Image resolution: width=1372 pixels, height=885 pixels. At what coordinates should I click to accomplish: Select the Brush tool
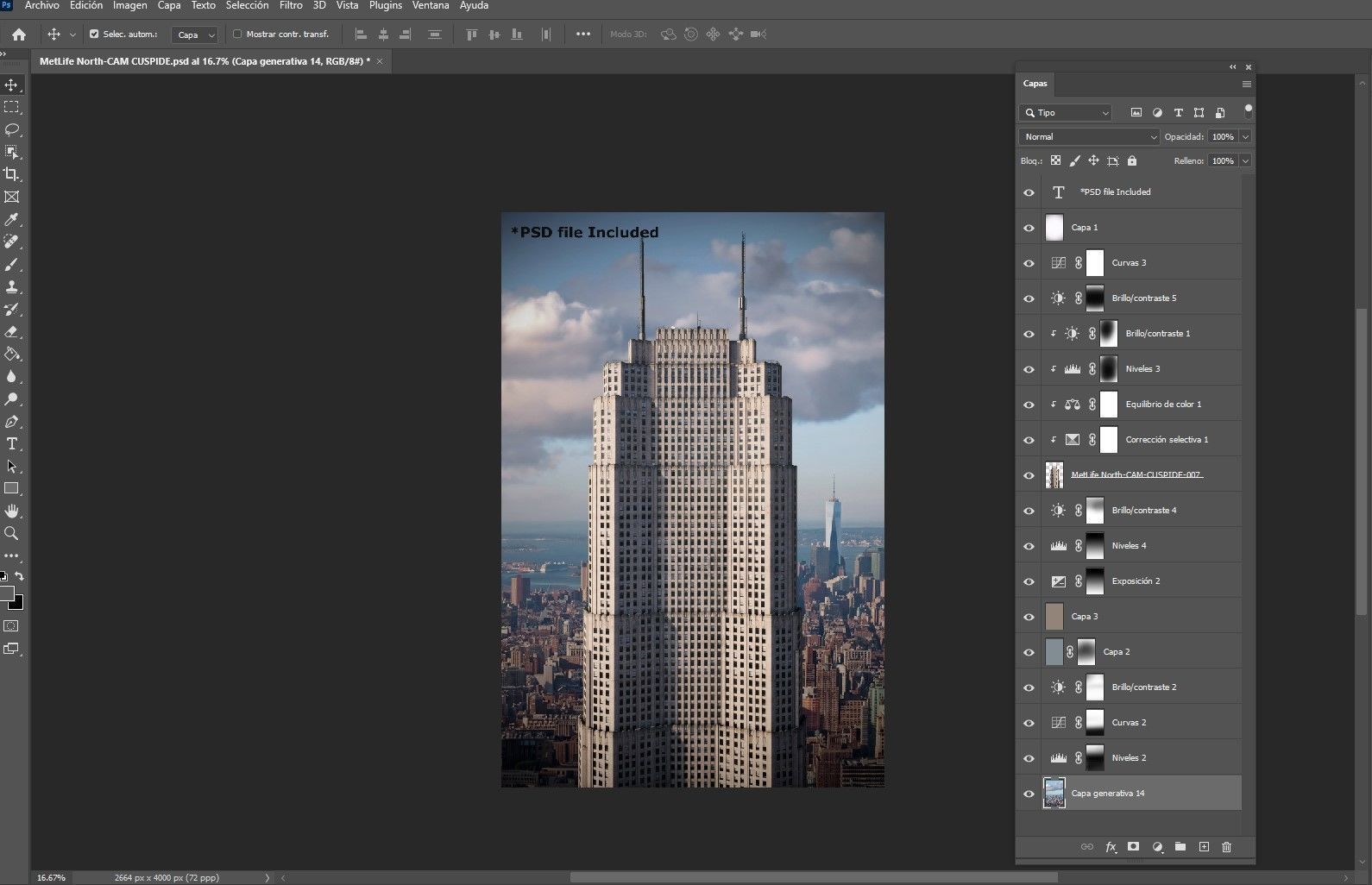tap(11, 265)
